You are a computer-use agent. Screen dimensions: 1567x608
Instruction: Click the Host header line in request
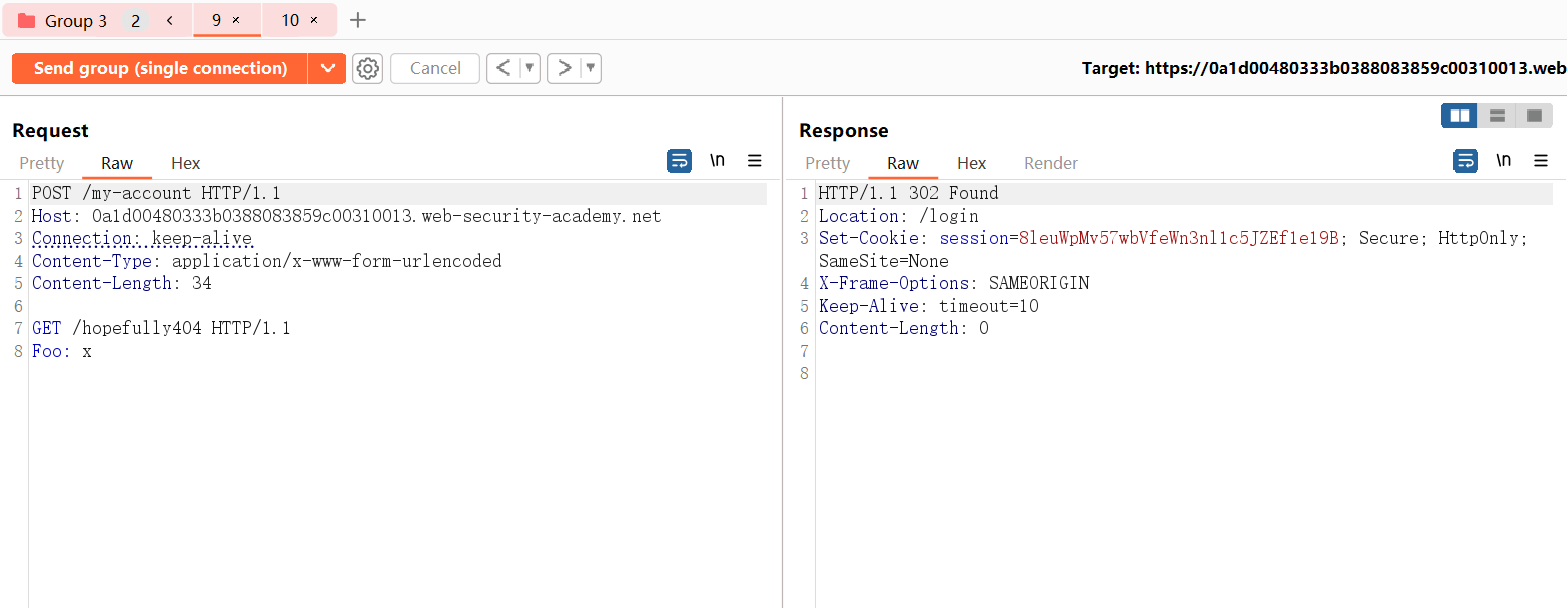346,216
